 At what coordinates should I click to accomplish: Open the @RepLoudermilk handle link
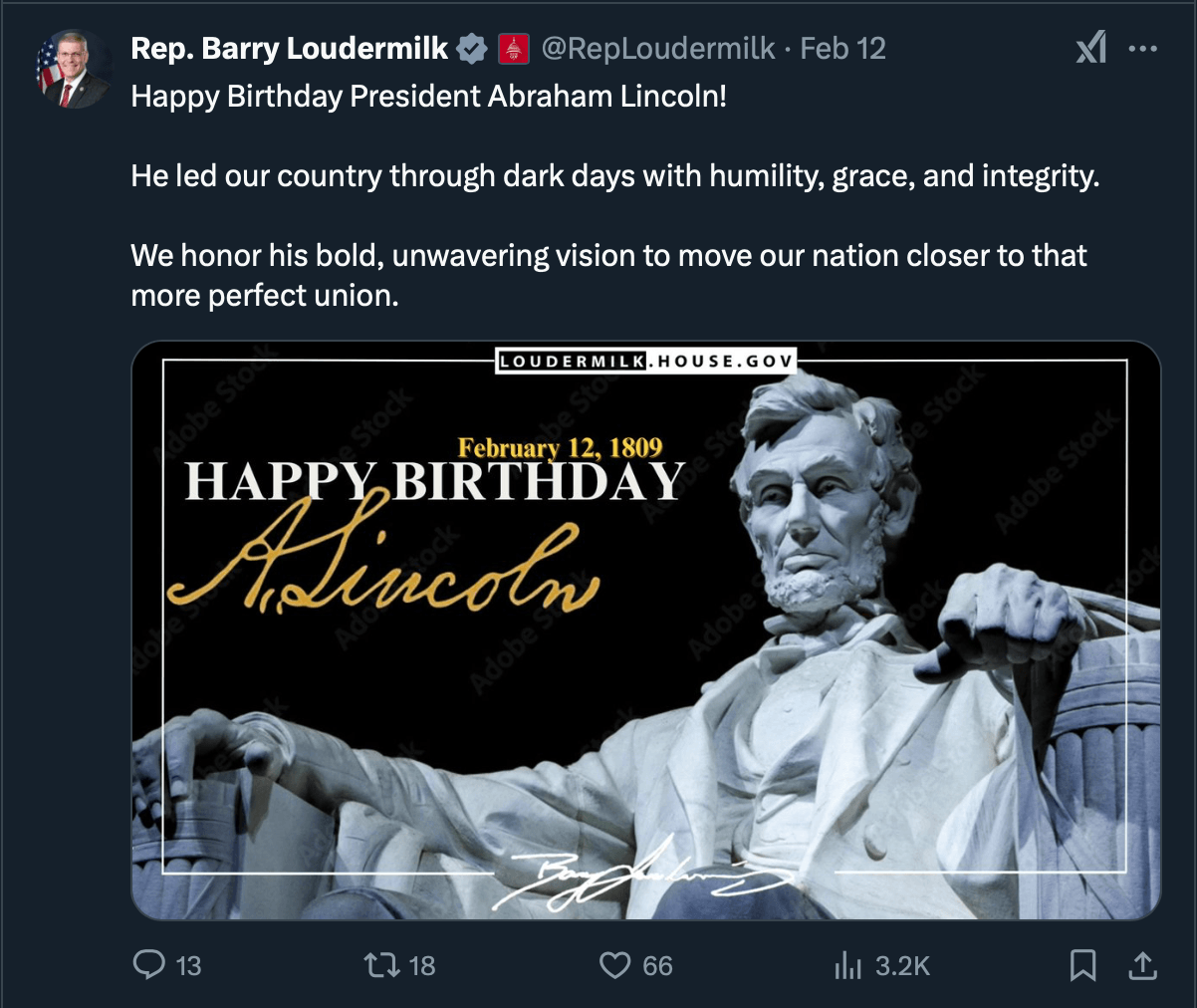pyautogui.click(x=657, y=48)
